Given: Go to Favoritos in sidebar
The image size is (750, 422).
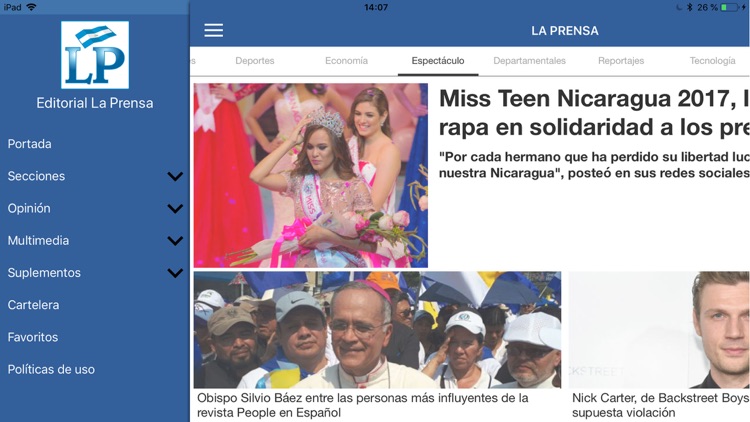Looking at the screenshot, I should click(33, 337).
